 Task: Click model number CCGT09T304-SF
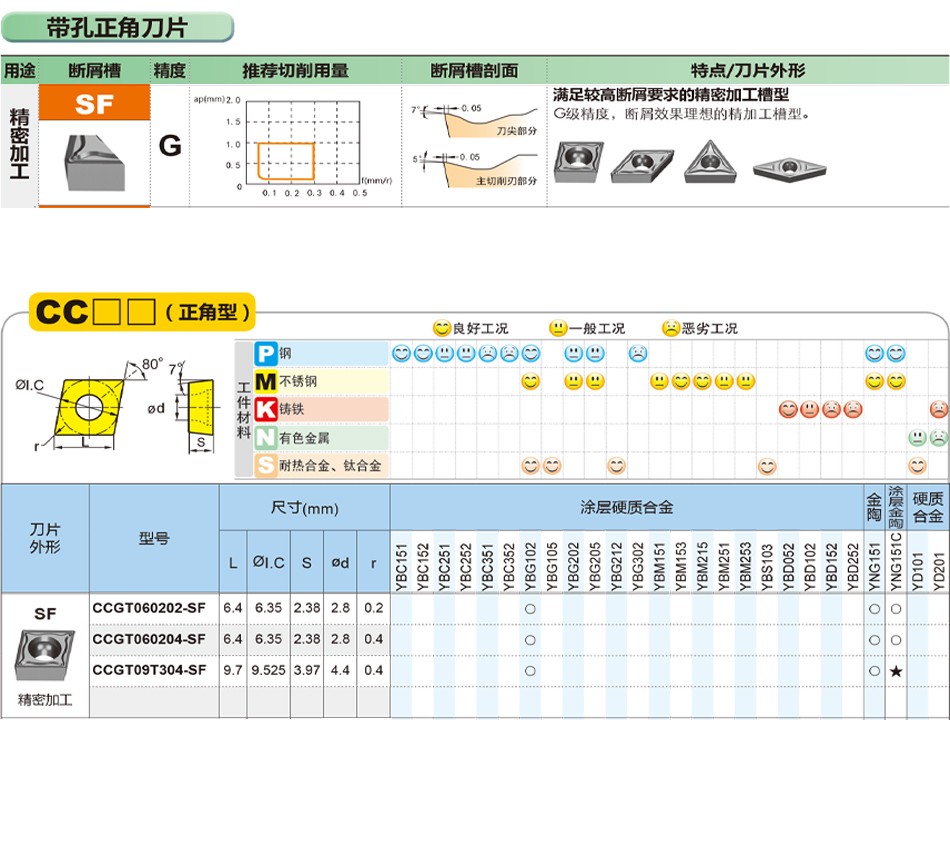149,670
